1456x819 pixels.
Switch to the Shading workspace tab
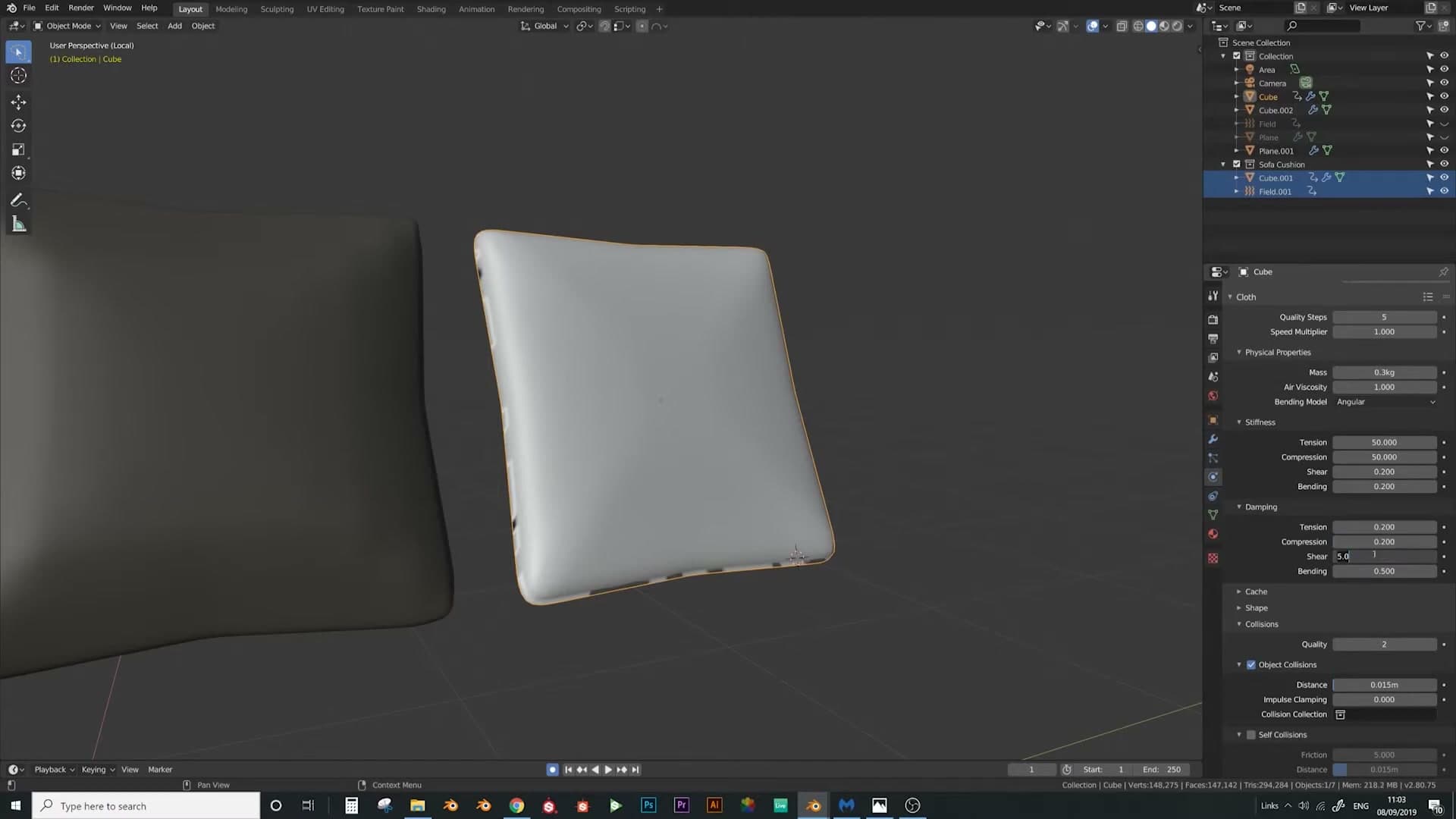tap(431, 9)
